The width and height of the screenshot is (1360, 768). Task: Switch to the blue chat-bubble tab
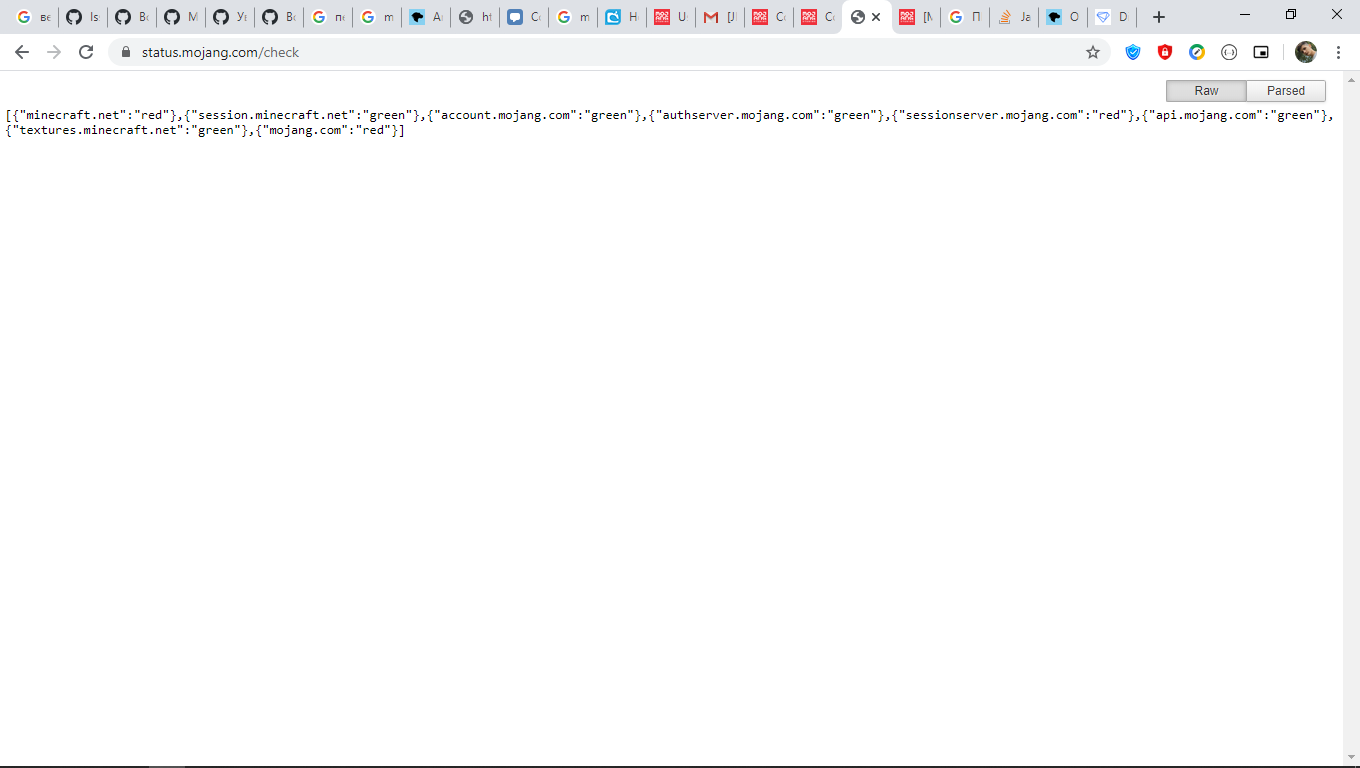524,17
